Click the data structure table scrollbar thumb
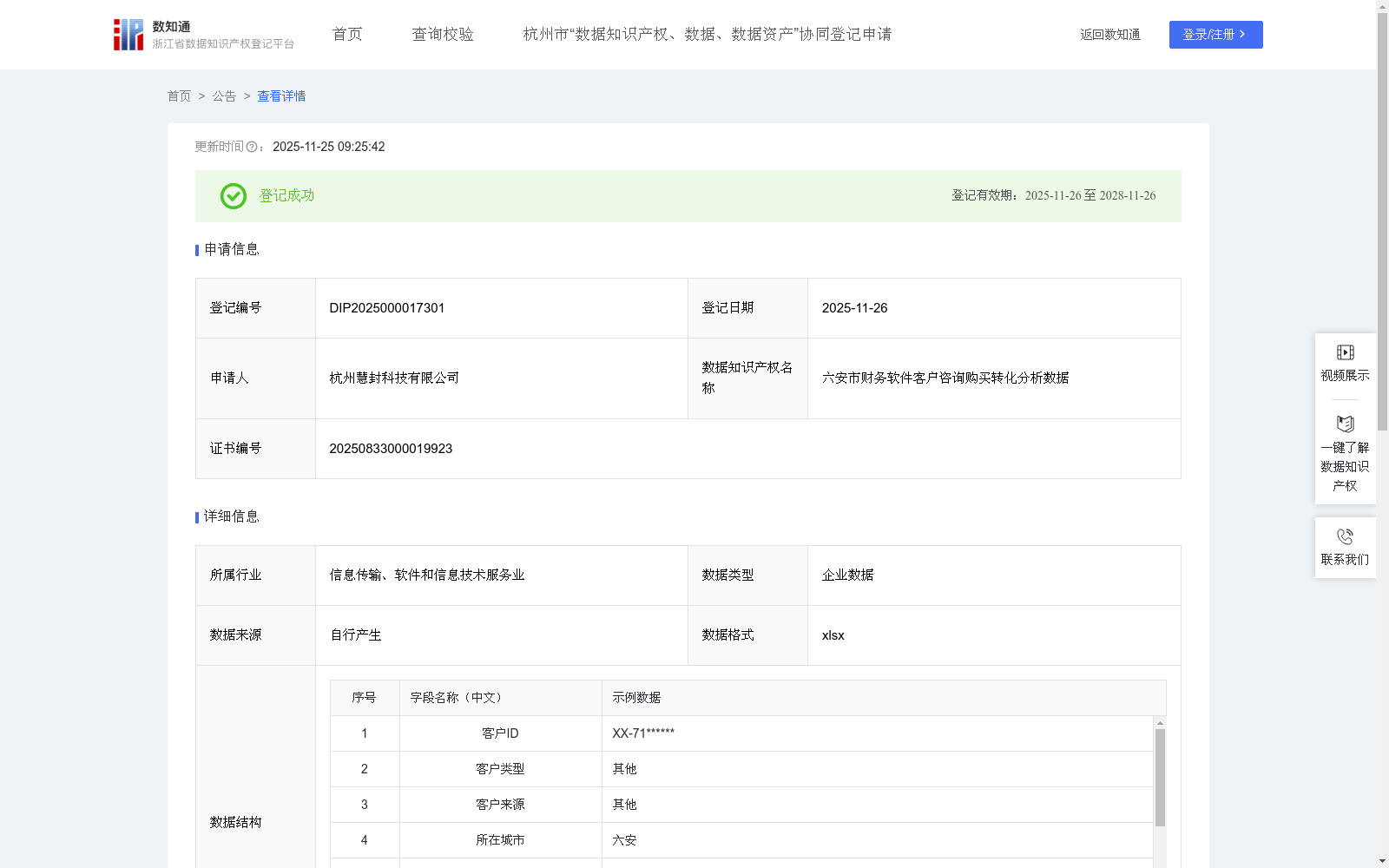This screenshot has height=868, width=1389. point(1160,778)
